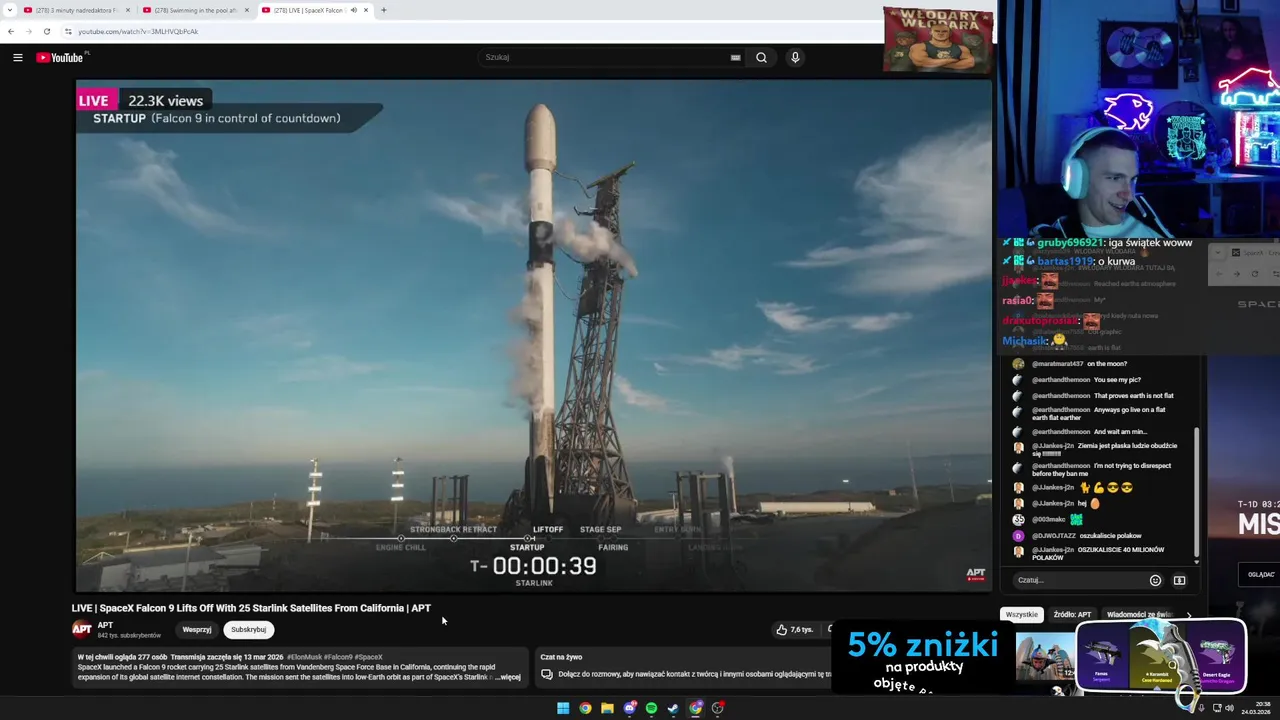The width and height of the screenshot is (1280, 720).
Task: Close the SpaceX Falcon live tab
Action: pyautogui.click(x=366, y=10)
